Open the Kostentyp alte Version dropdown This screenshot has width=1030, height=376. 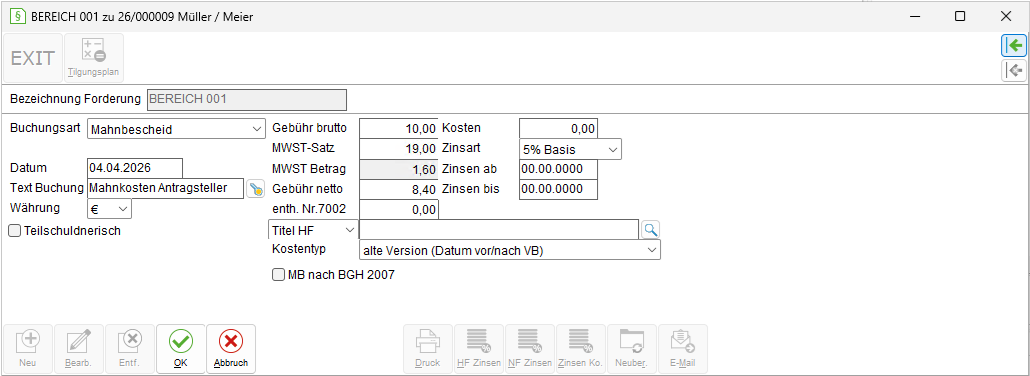click(x=510, y=250)
